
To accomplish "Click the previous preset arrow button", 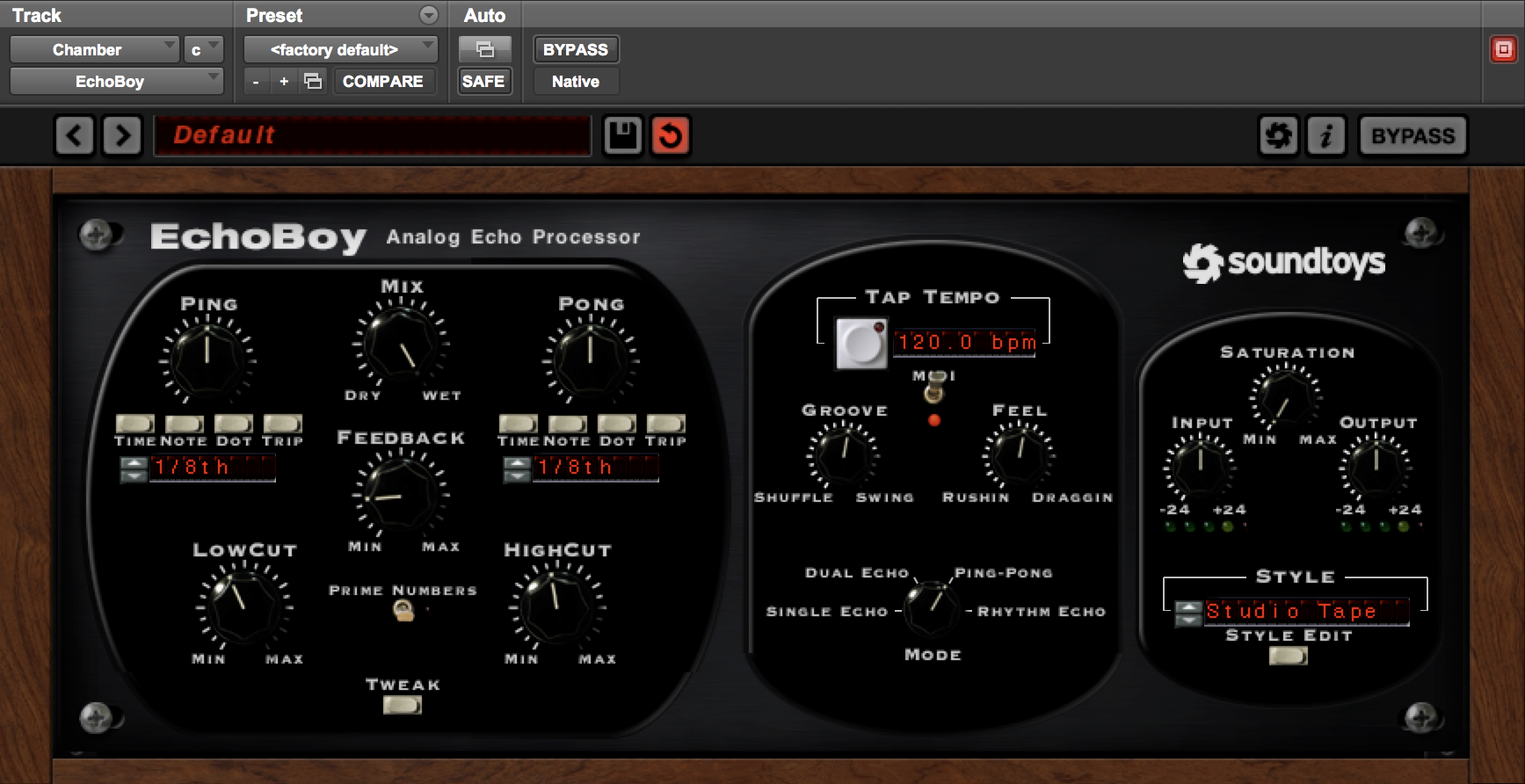I will tap(75, 136).
